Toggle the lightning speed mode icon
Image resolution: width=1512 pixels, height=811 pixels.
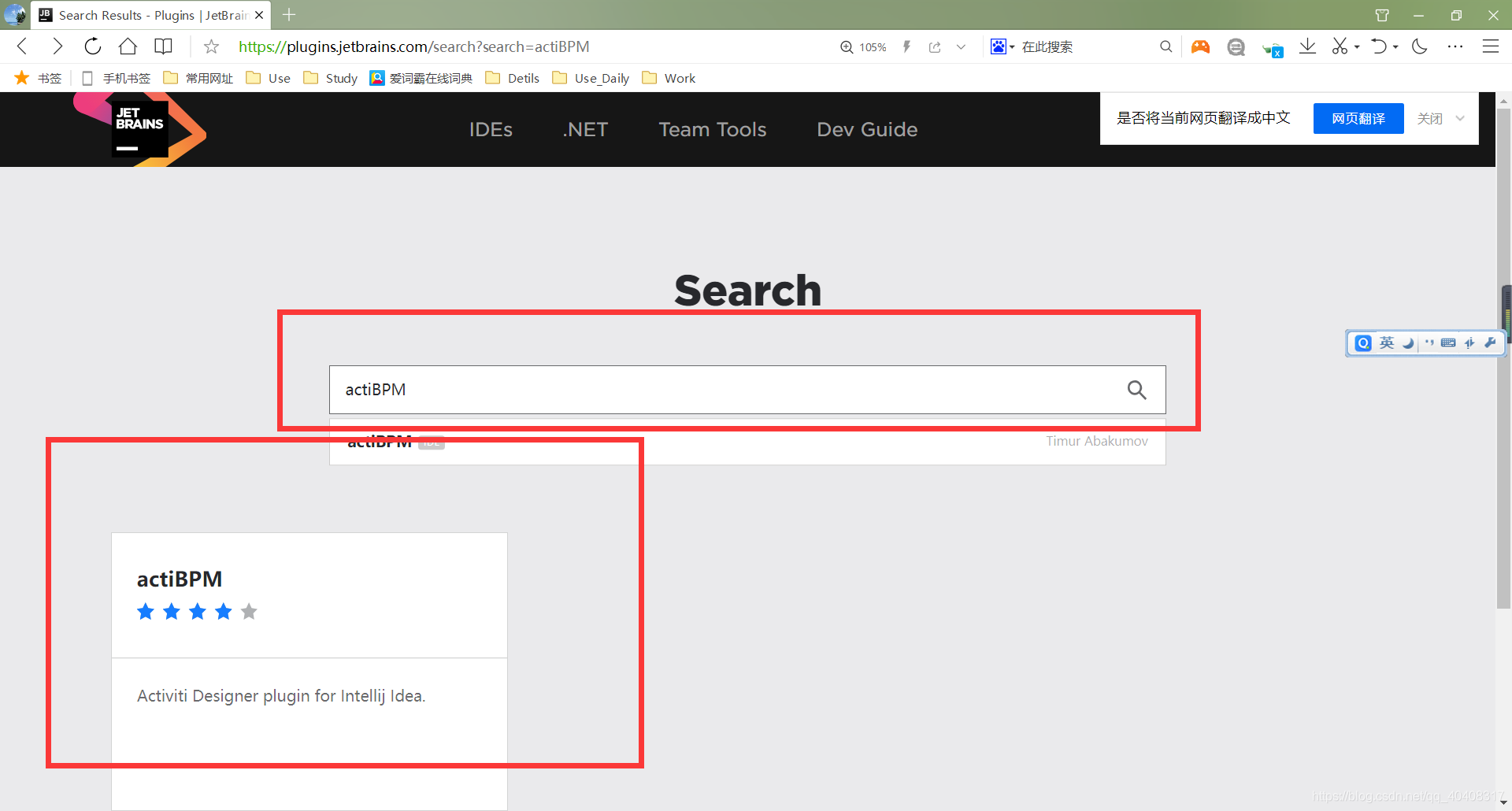pos(906,47)
